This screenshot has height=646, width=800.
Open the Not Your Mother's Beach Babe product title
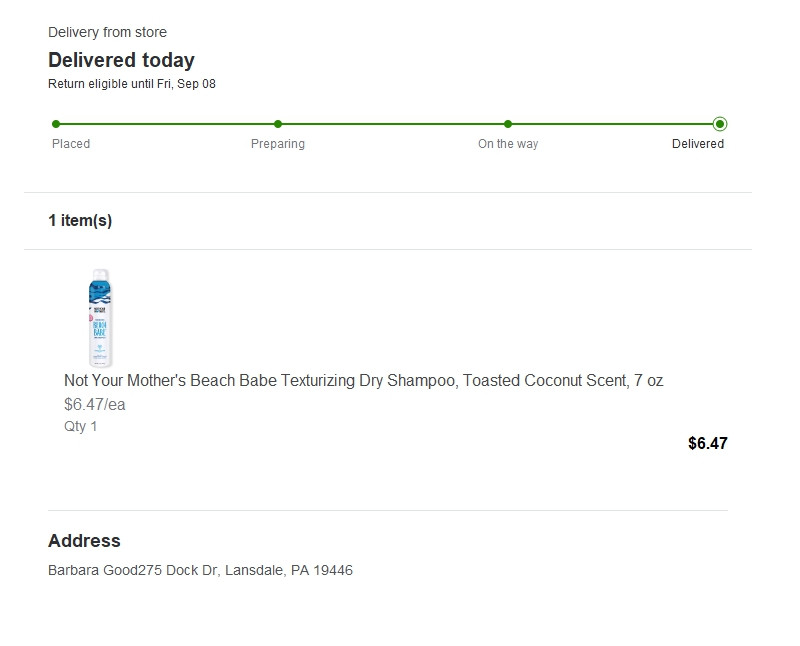coord(363,381)
